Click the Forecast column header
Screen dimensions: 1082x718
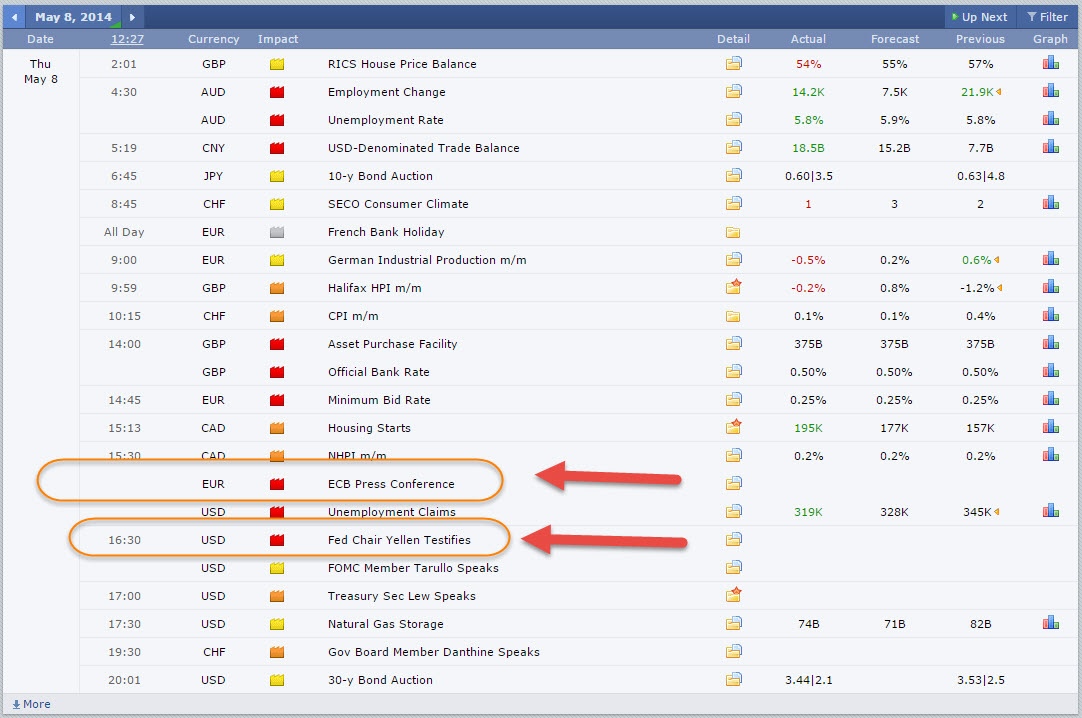(894, 39)
